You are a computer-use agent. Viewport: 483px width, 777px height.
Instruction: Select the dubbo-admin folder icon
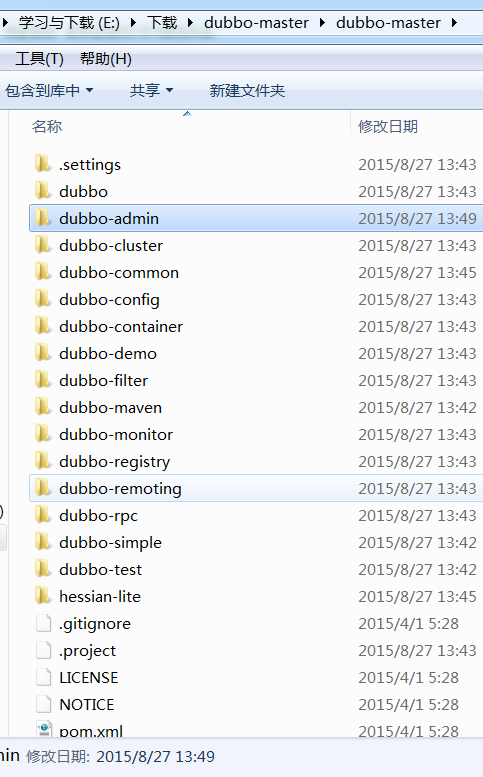click(x=43, y=218)
